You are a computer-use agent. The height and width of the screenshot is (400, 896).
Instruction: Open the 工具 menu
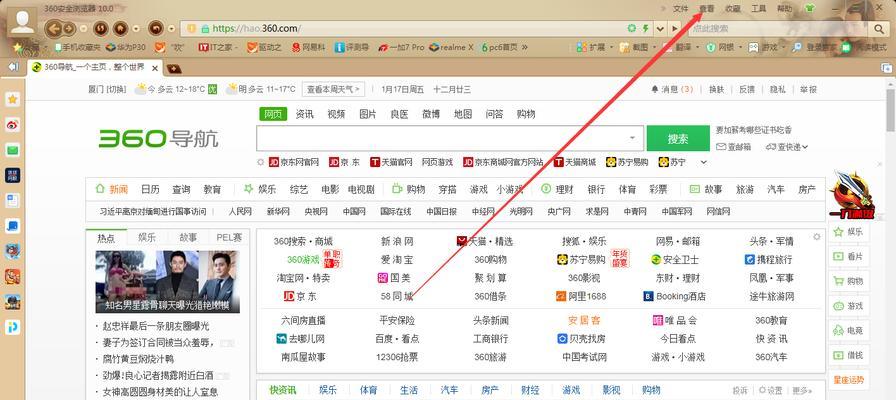coord(758,9)
